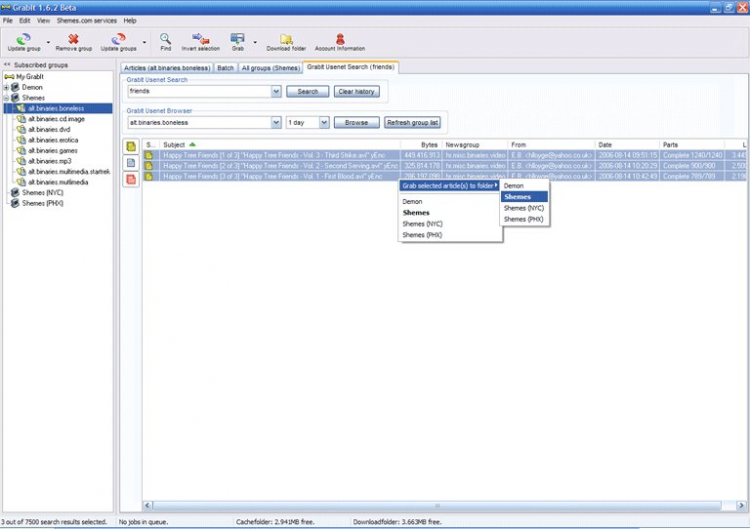Open Update group dropdown arrow
This screenshot has height=529, width=750.
48,42
